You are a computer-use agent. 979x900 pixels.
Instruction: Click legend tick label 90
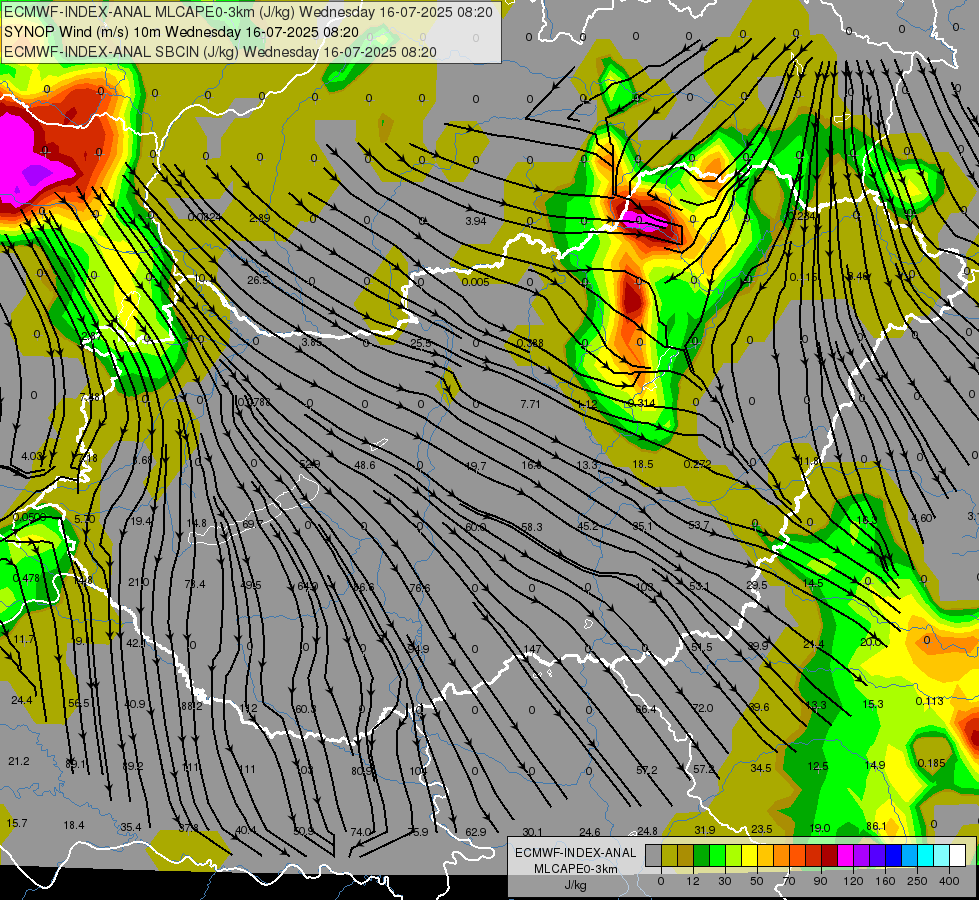click(820, 881)
